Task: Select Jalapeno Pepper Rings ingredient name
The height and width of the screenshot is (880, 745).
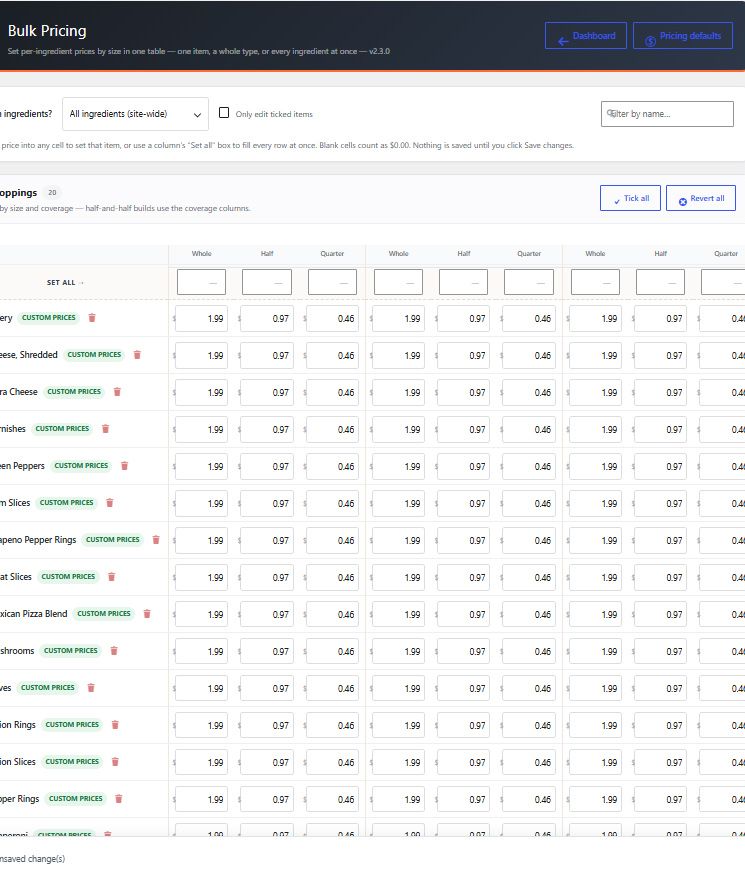Action: (x=38, y=540)
